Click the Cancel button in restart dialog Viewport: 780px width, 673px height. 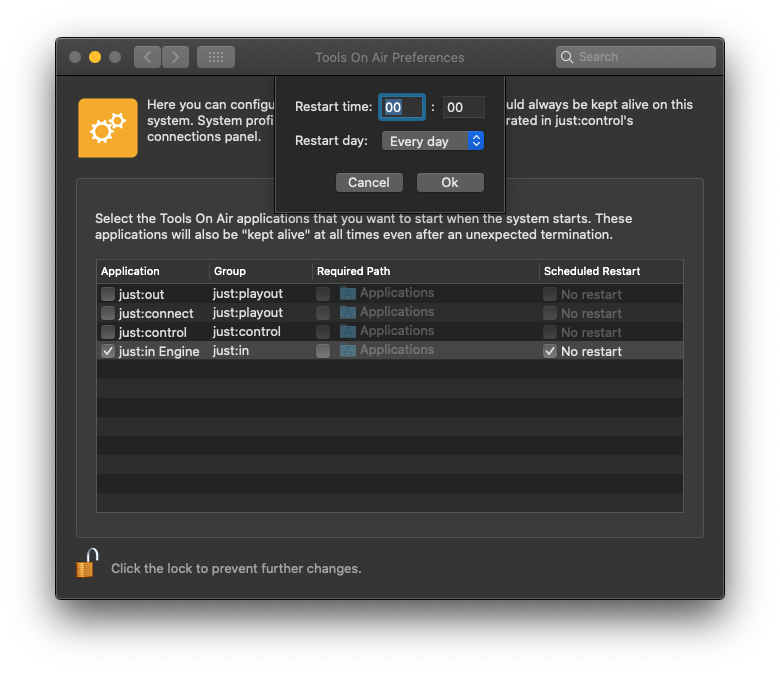click(369, 183)
